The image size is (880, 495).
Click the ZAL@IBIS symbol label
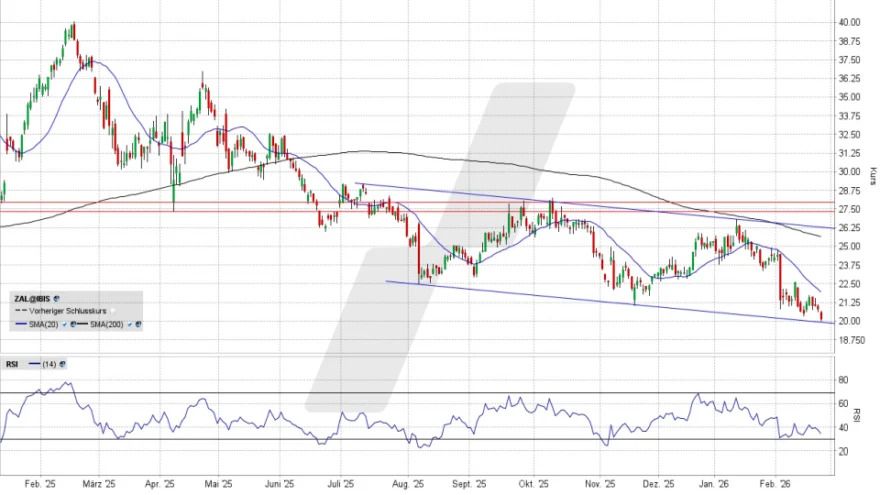[x=32, y=298]
